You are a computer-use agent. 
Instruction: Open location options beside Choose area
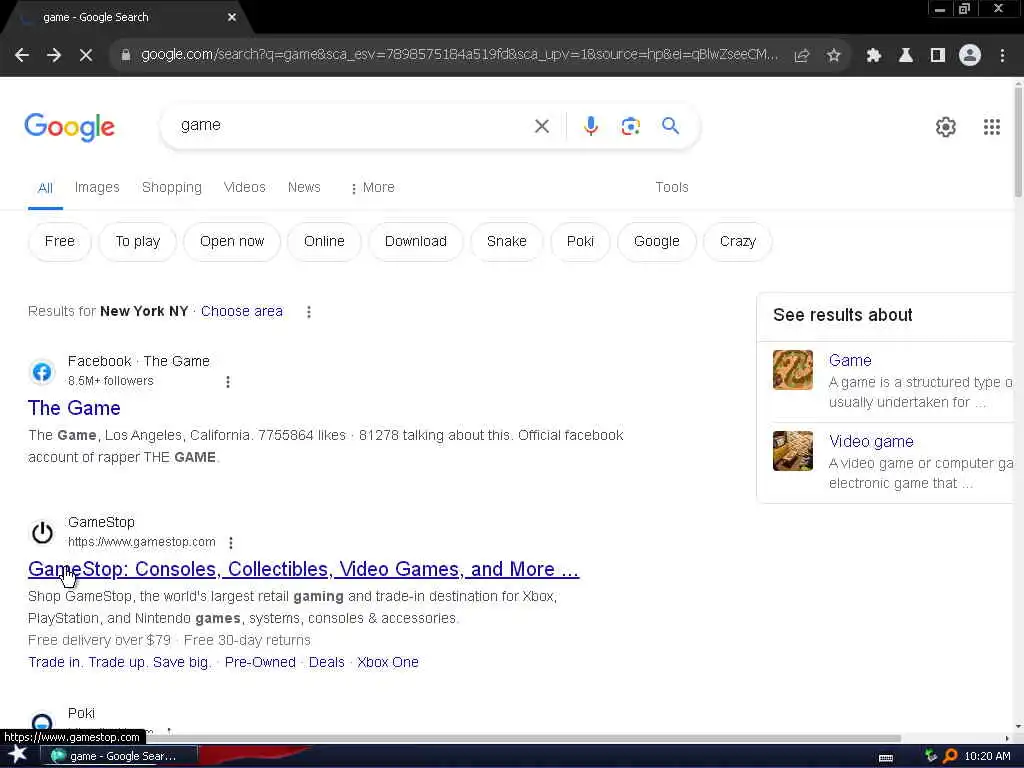coord(309,312)
